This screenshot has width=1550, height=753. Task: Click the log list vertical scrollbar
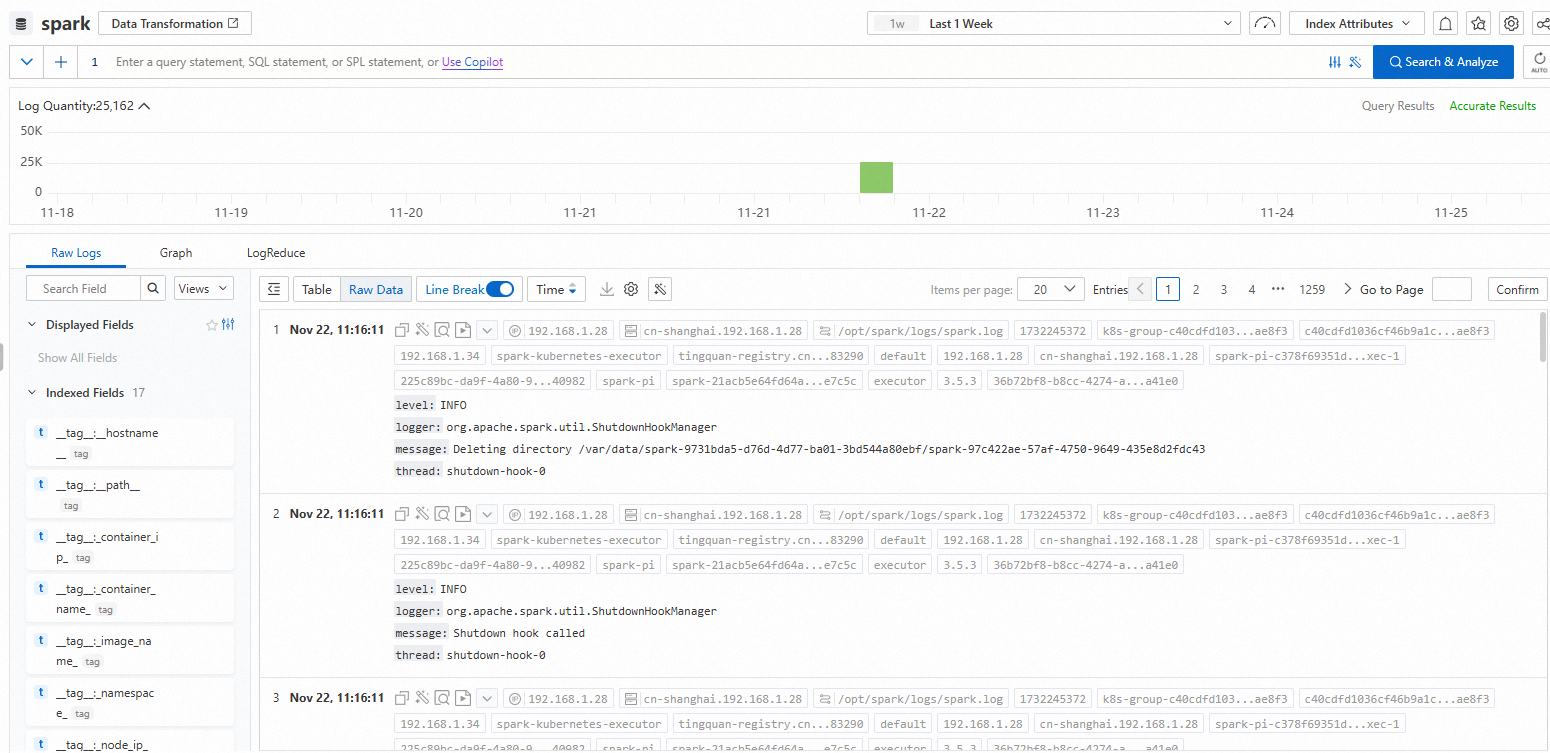click(x=1545, y=336)
